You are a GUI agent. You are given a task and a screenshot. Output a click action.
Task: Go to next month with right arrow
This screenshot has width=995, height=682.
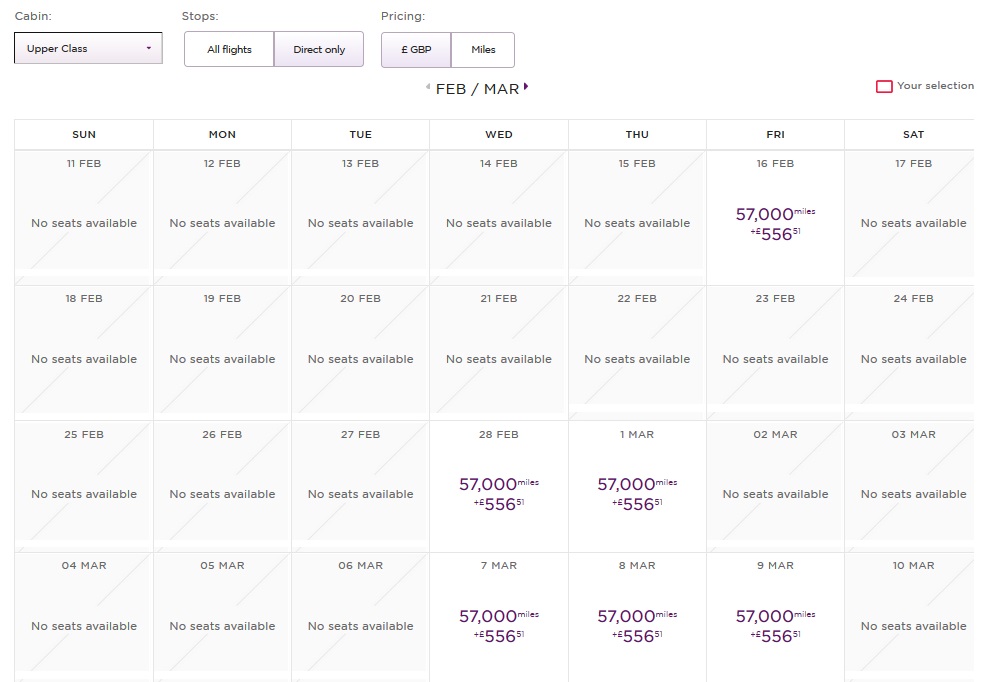[x=526, y=87]
